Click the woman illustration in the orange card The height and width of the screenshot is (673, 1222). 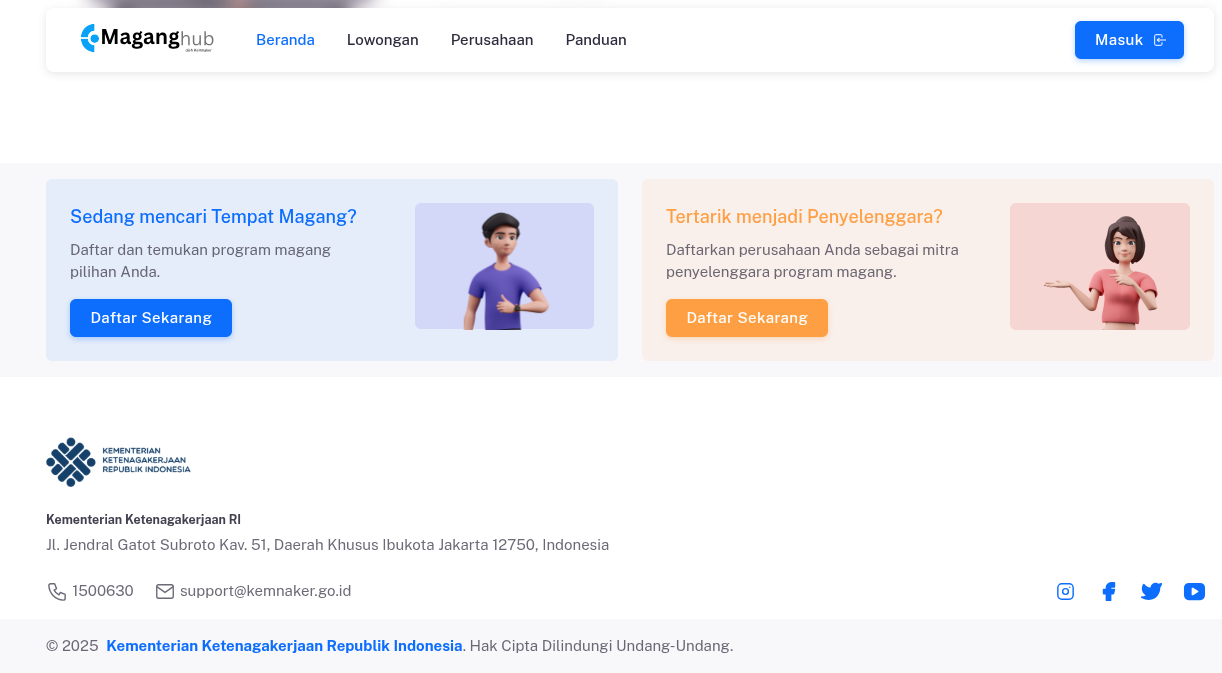[1100, 266]
